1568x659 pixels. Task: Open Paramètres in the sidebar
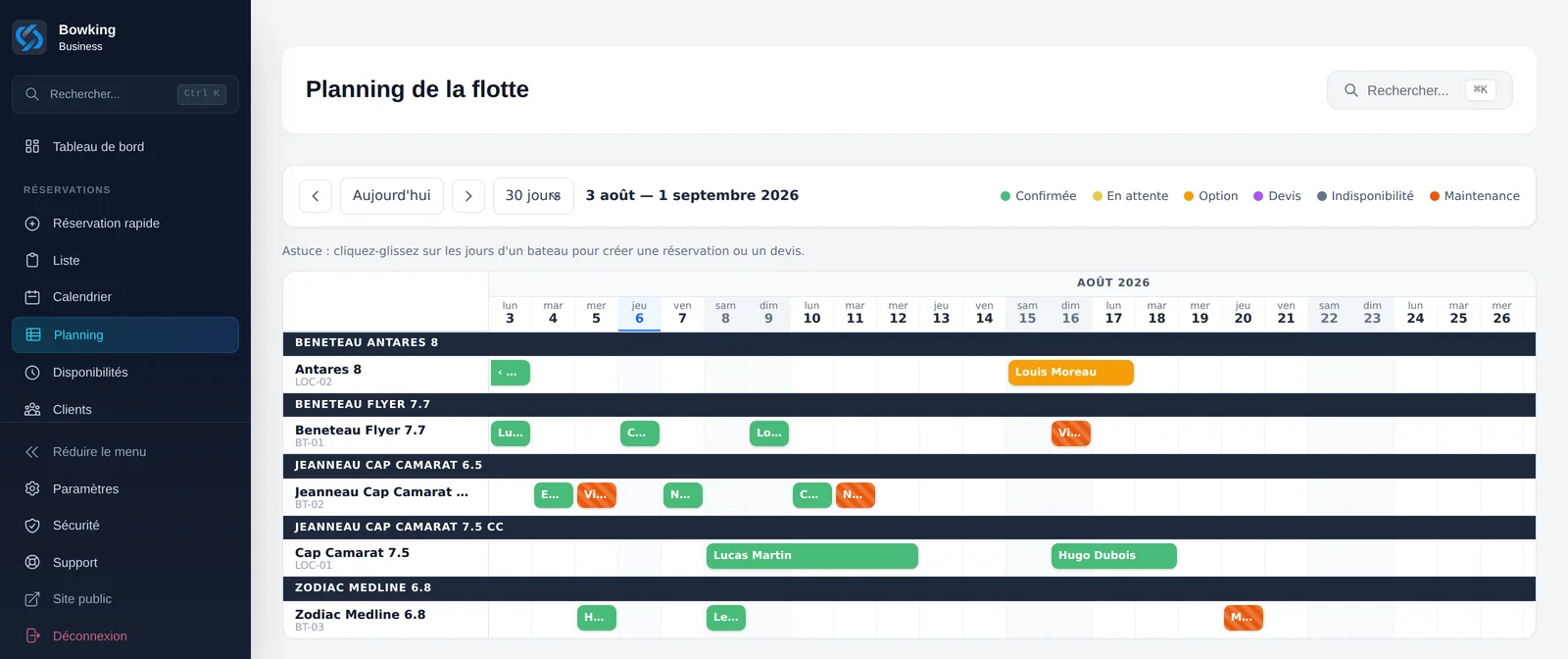[x=125, y=488]
